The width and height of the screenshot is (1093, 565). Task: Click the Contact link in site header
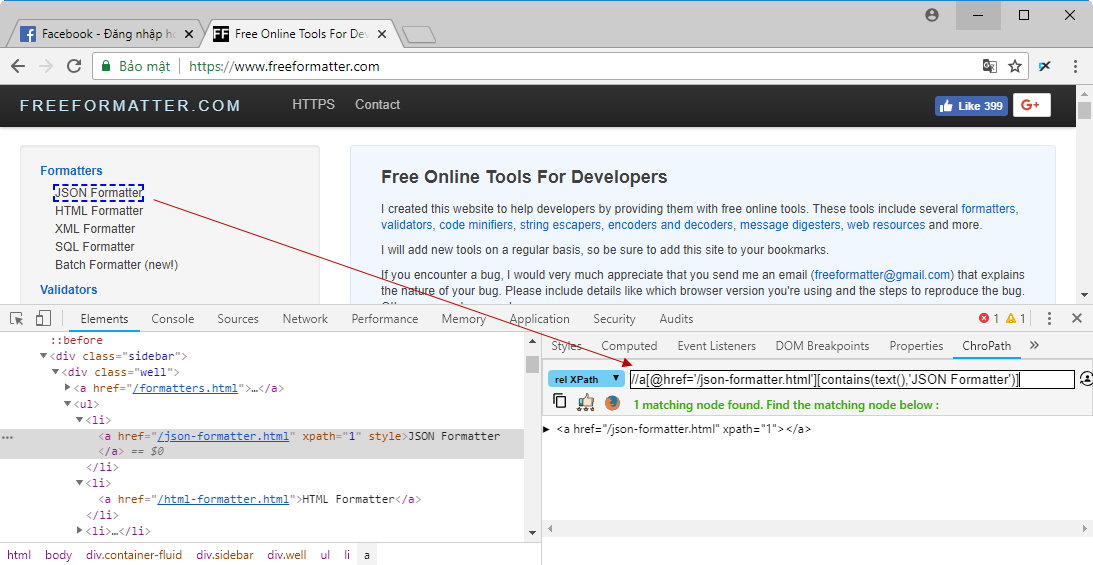pos(377,105)
